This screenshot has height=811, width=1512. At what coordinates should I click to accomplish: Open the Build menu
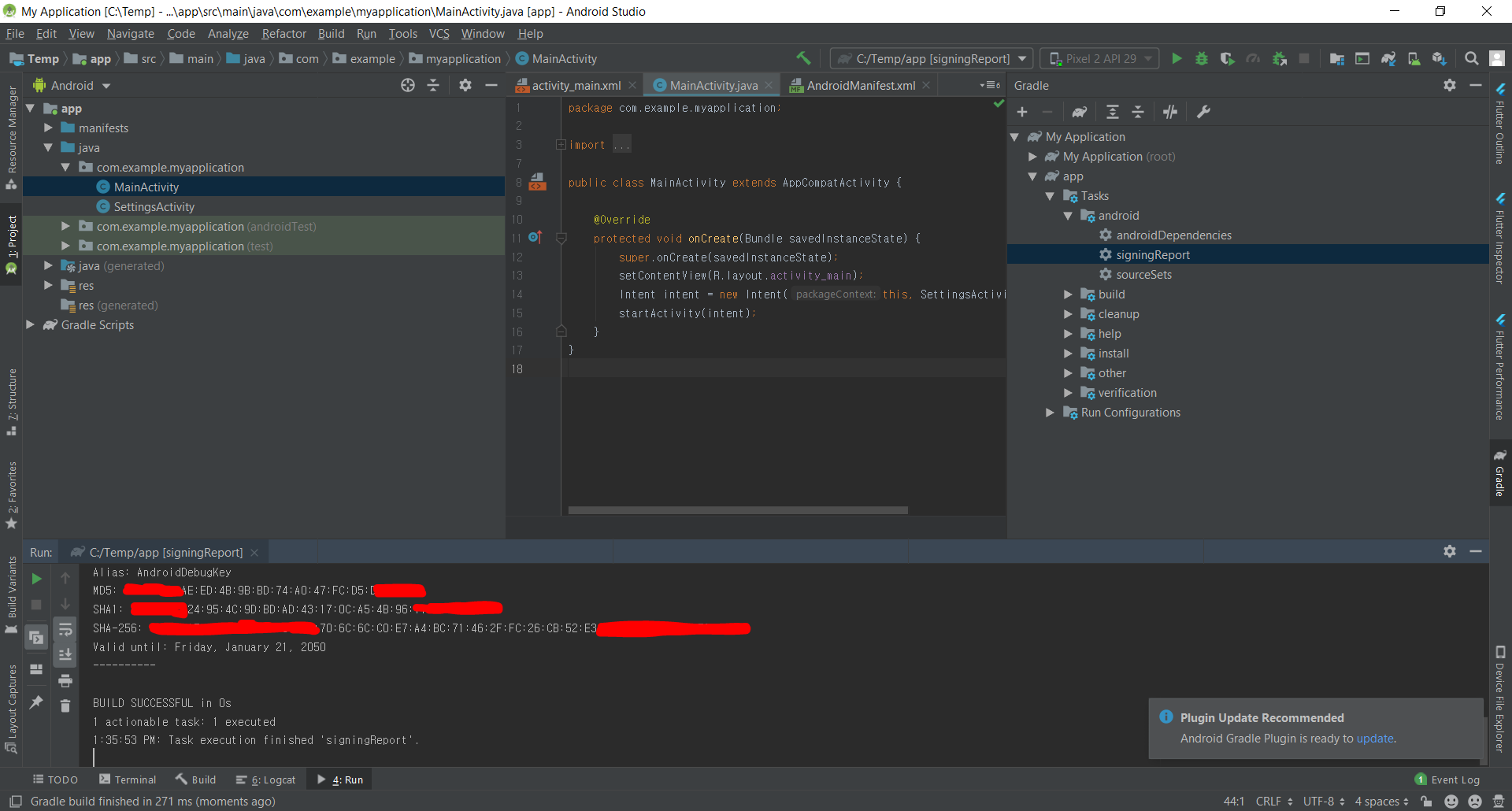coord(332,34)
